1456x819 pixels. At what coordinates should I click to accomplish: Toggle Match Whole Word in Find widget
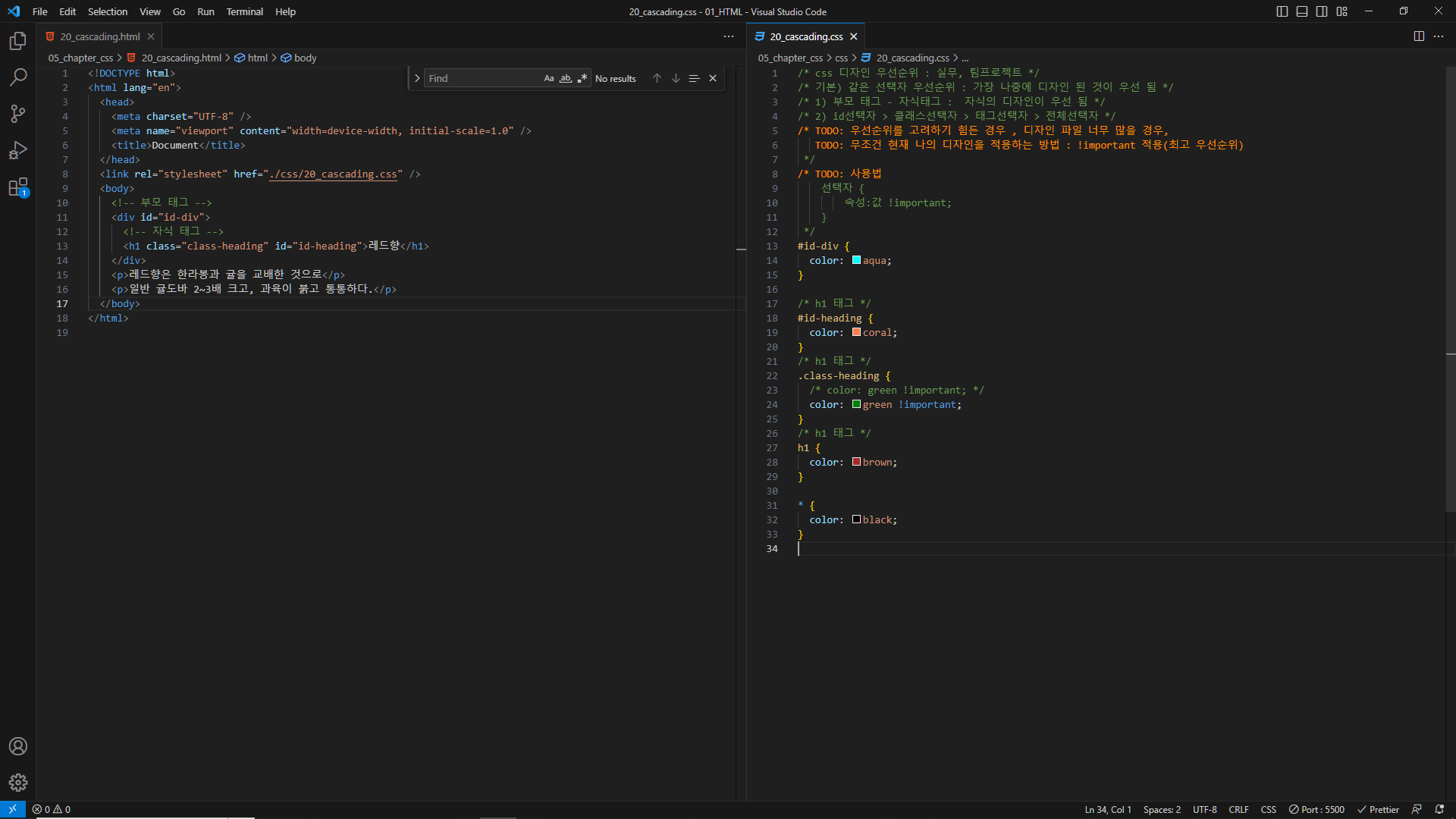coord(566,78)
